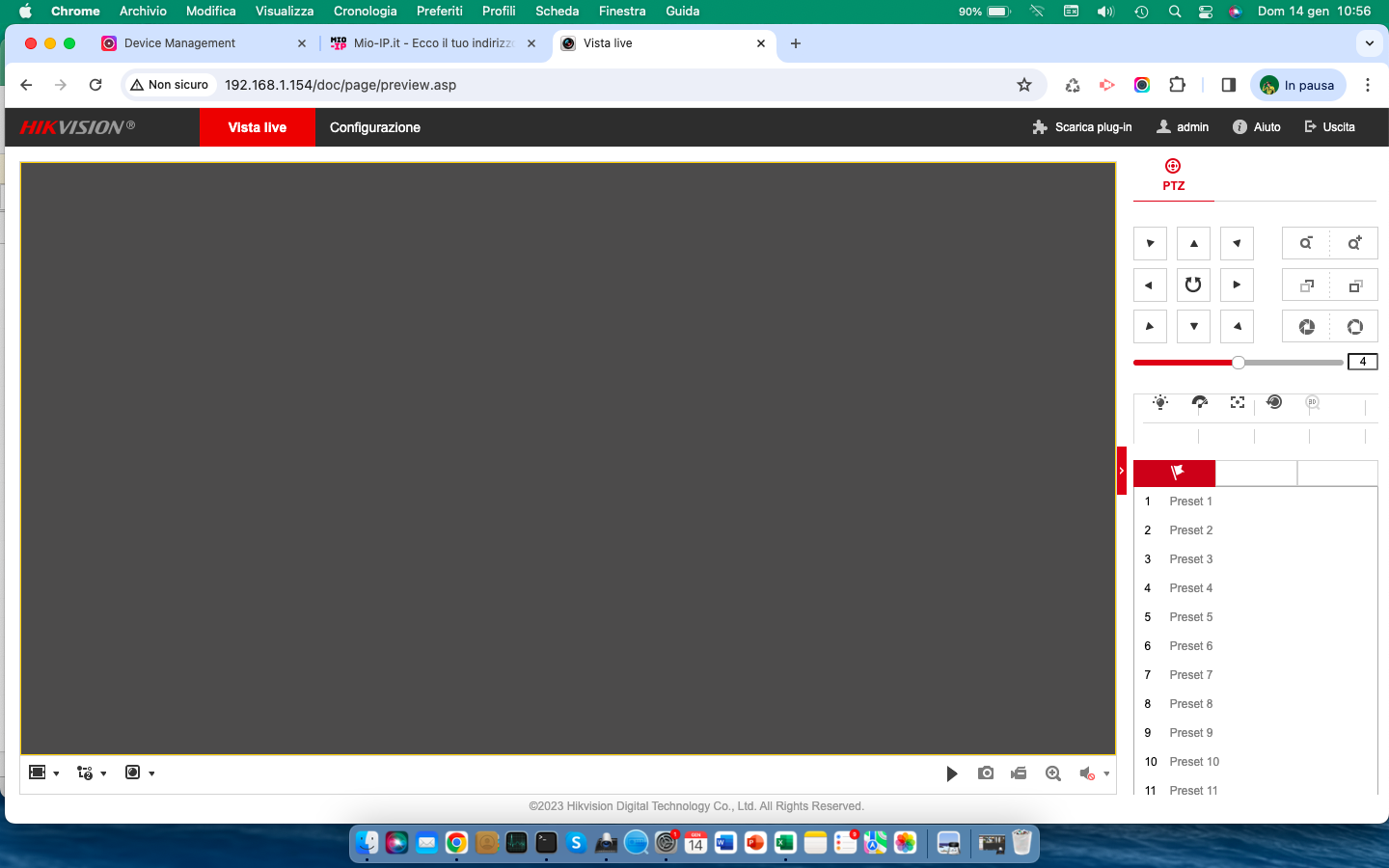1389x868 pixels.
Task: Click the PTZ pan right arrow
Action: pos(1237,285)
